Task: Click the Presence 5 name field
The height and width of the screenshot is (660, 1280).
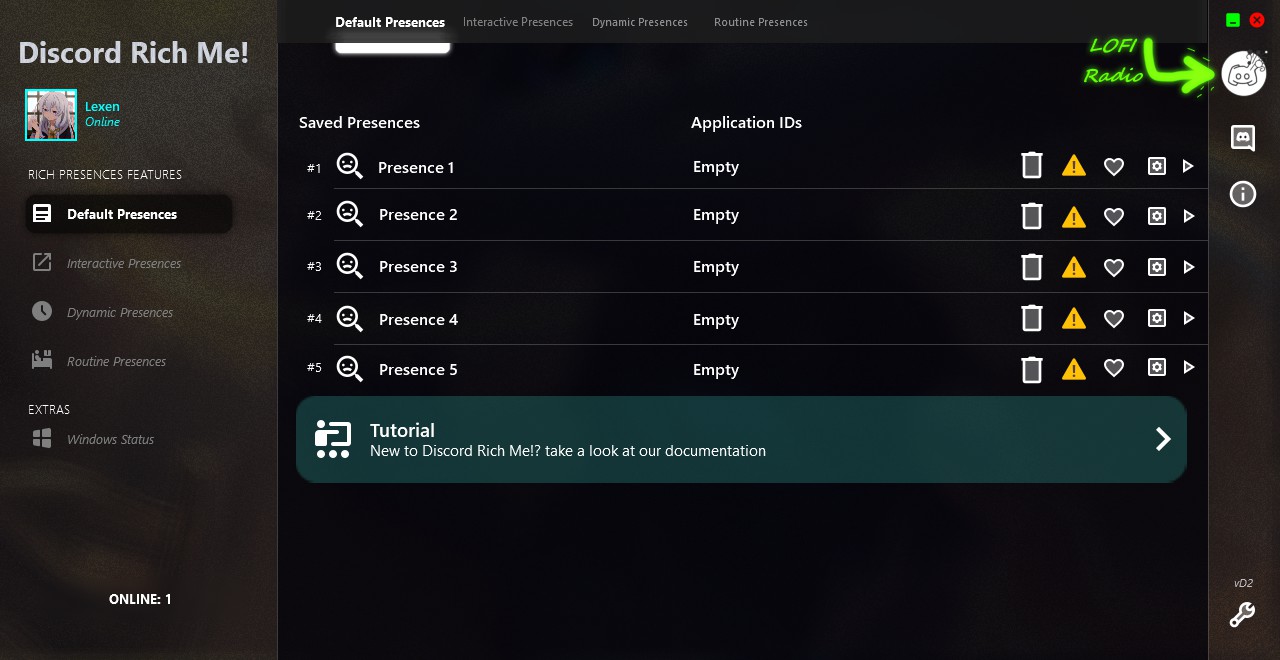Action: tap(418, 370)
